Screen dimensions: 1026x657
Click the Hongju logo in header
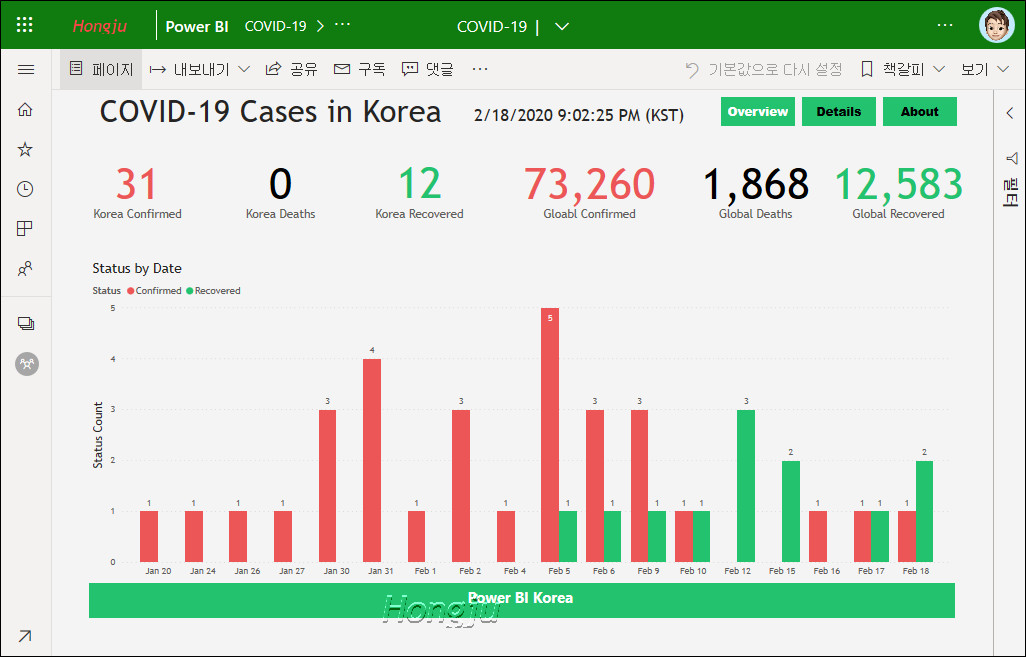99,26
